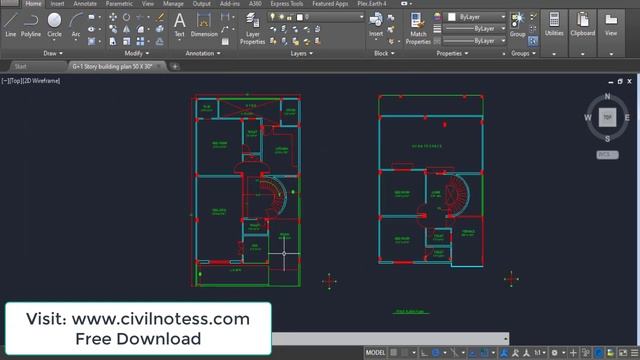The image size is (640, 360).
Task: Click Match Properties tool
Action: 418,28
